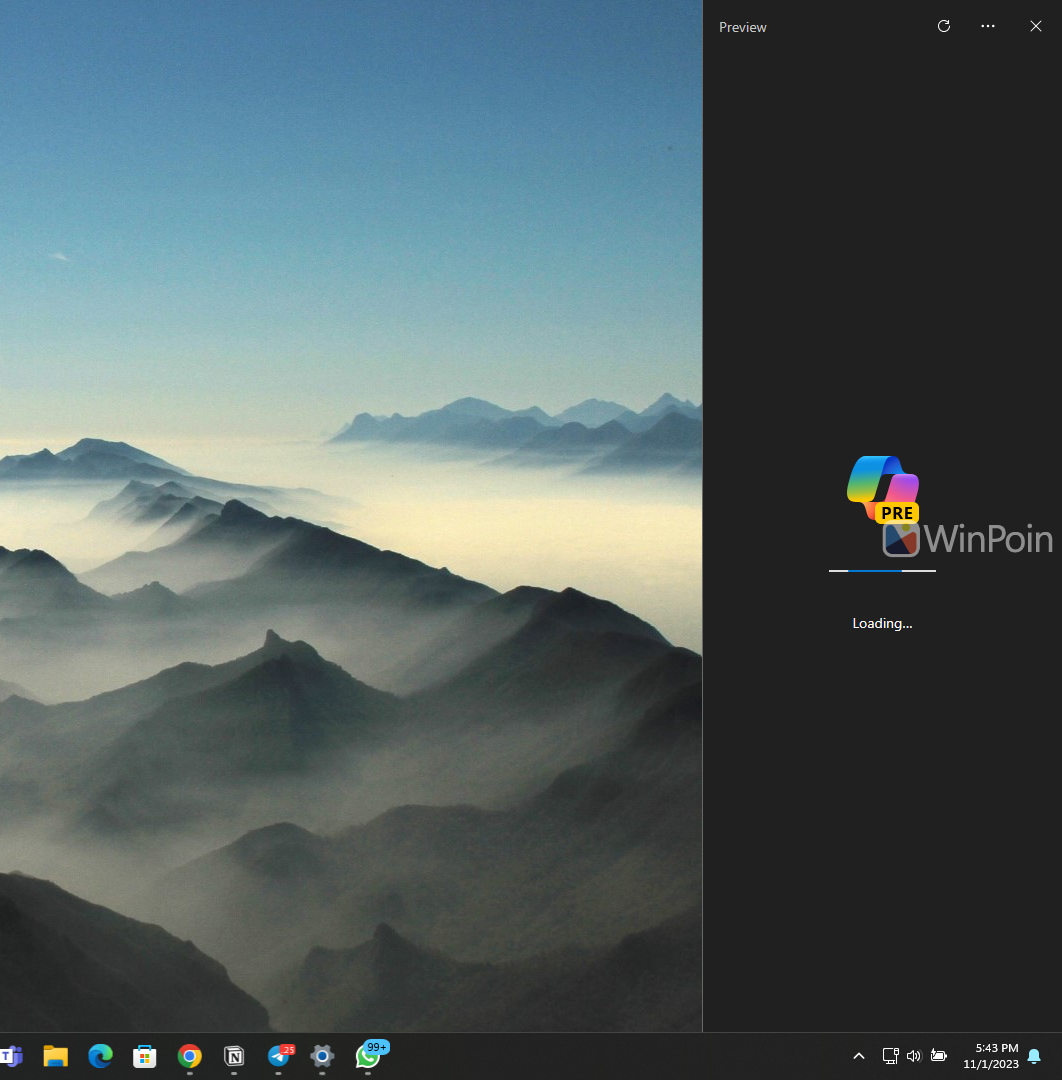Viewport: 1062px width, 1080px height.
Task: Click the network status tray icon
Action: point(890,1056)
